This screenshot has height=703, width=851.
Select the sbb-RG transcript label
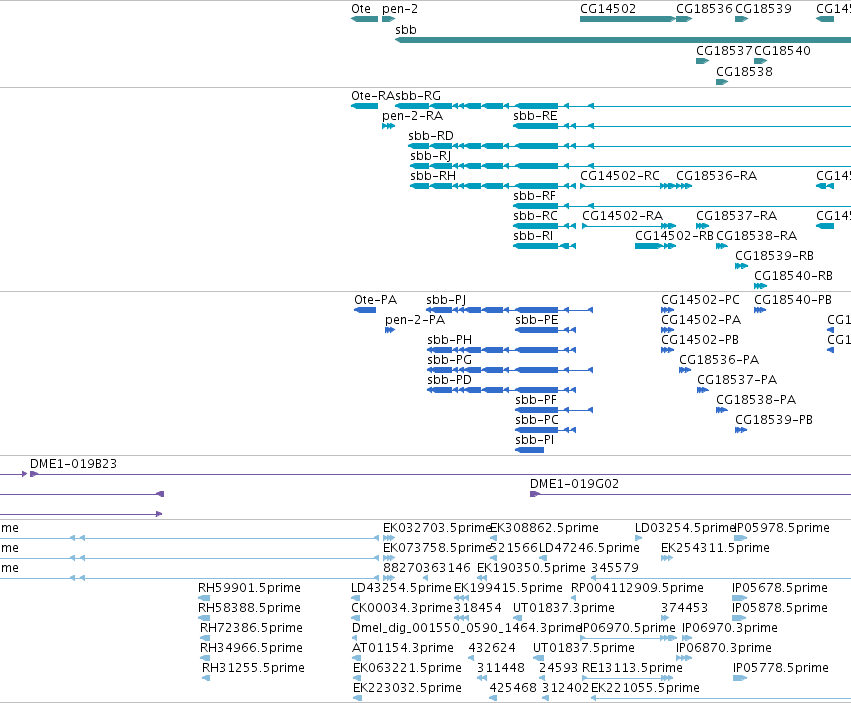418,96
